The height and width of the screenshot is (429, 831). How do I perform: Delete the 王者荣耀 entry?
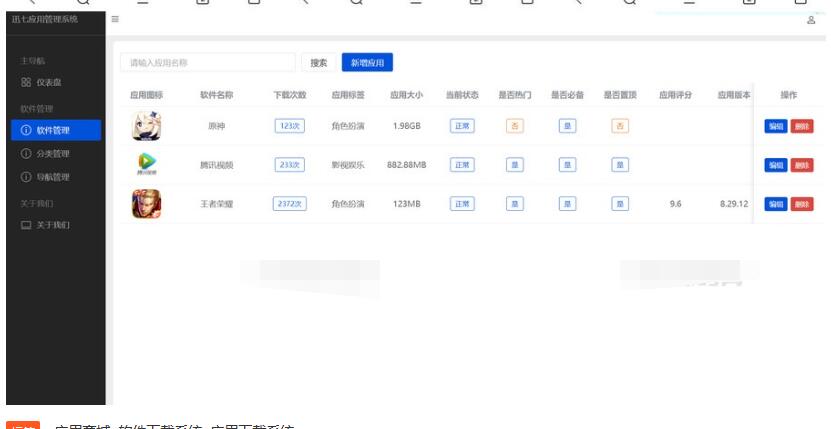coord(801,204)
